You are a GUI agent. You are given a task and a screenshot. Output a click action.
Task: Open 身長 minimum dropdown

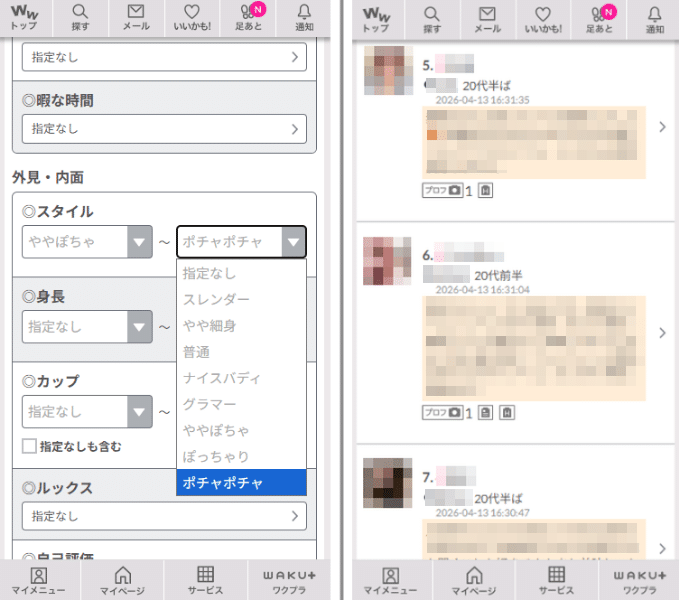pos(87,326)
